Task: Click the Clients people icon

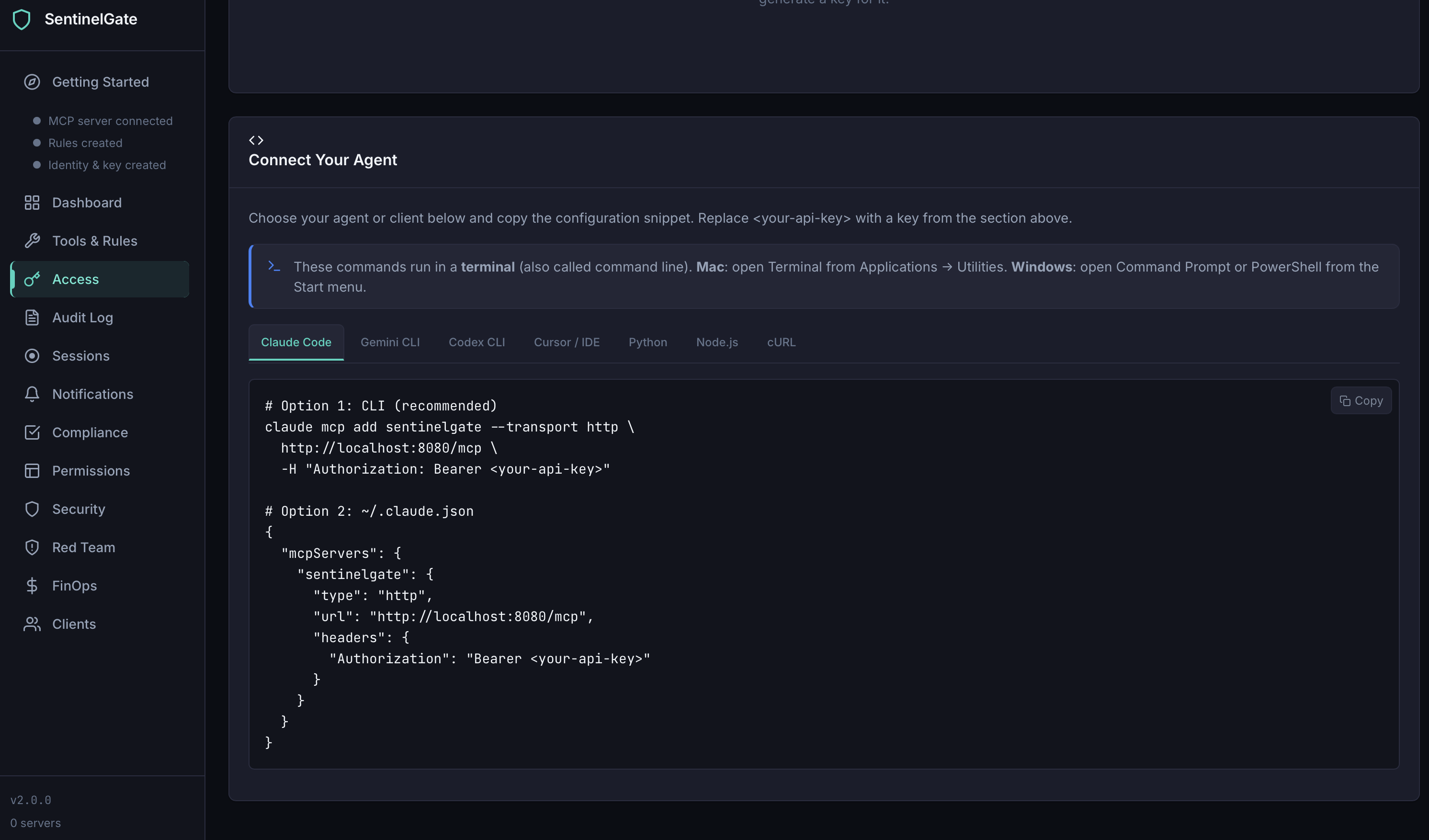Action: coord(32,624)
